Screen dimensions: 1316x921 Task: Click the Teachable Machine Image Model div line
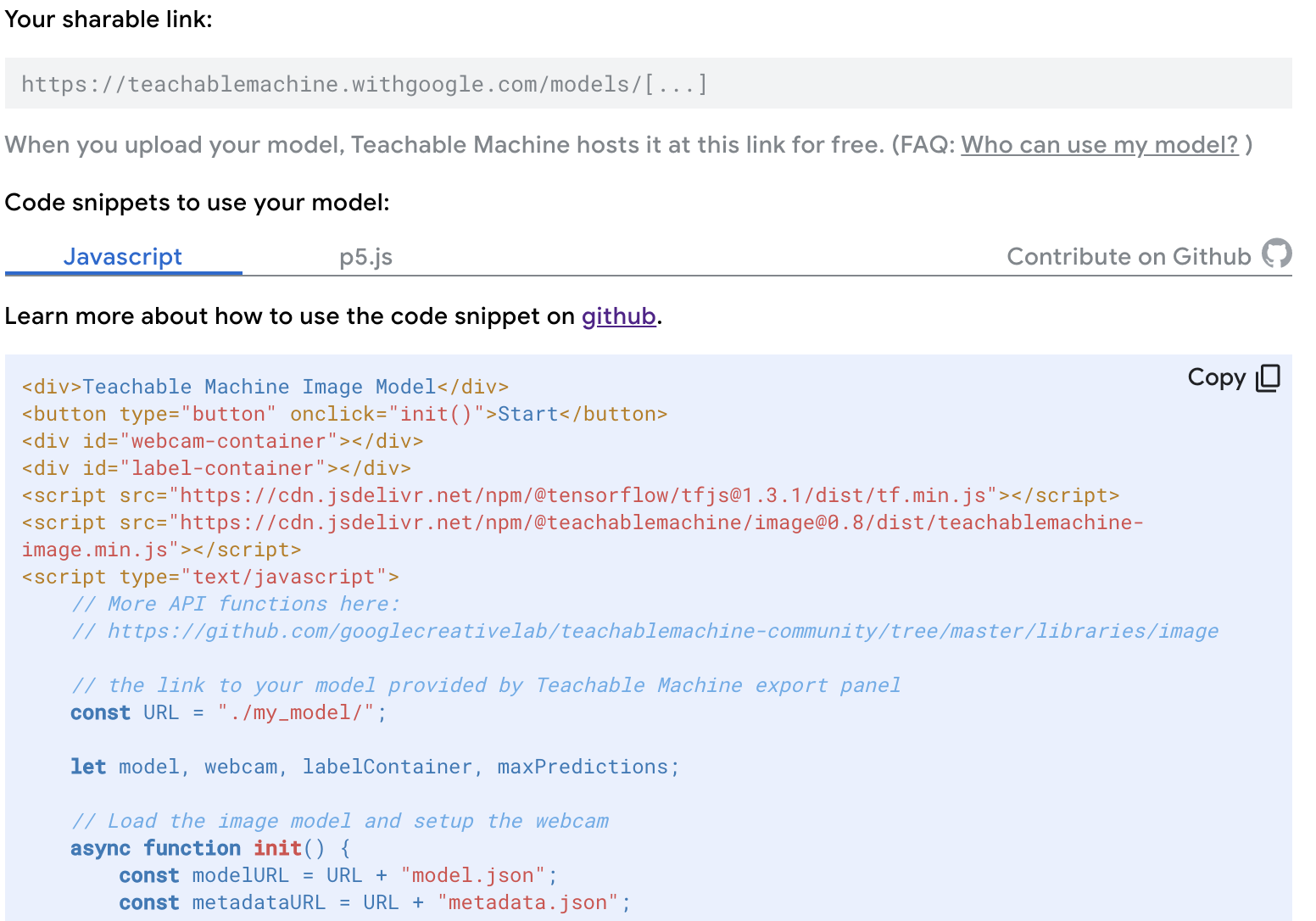coord(265,387)
